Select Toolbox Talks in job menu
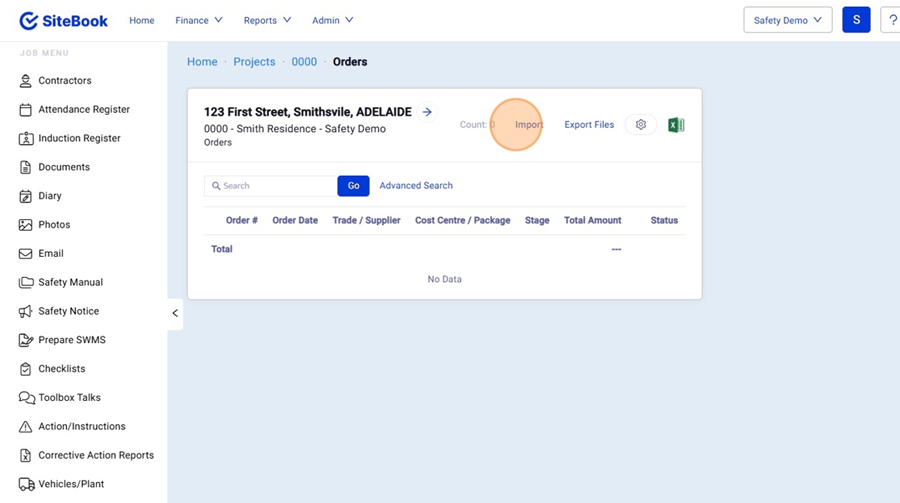Image resolution: width=900 pixels, height=503 pixels. tap(69, 398)
